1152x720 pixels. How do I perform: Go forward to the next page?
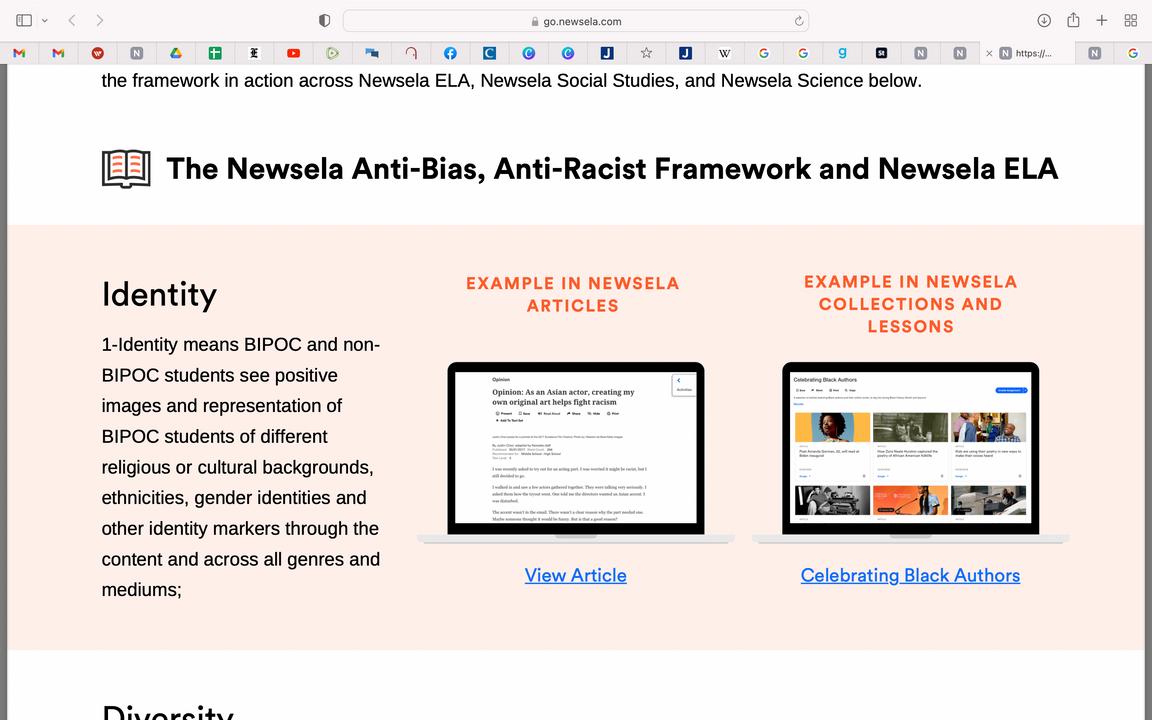[99, 21]
